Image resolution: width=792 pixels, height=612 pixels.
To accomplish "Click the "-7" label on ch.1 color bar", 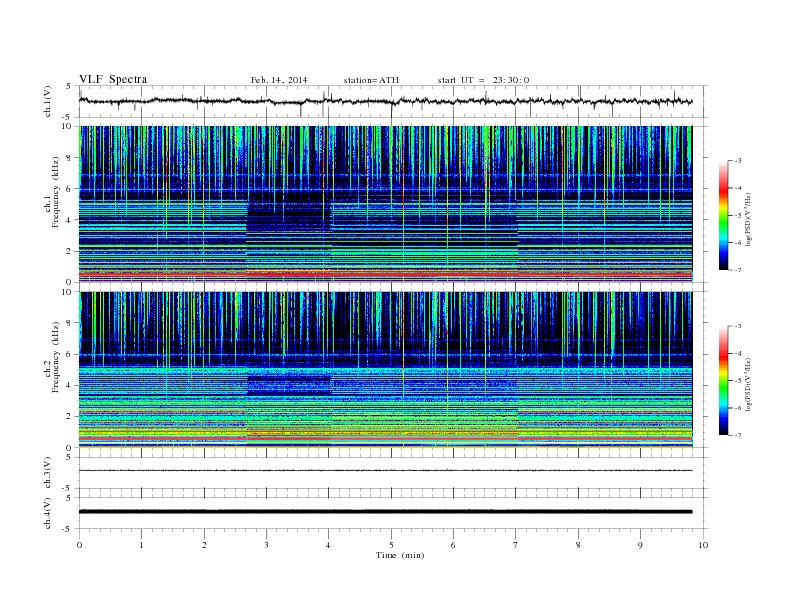I will pos(738,270).
